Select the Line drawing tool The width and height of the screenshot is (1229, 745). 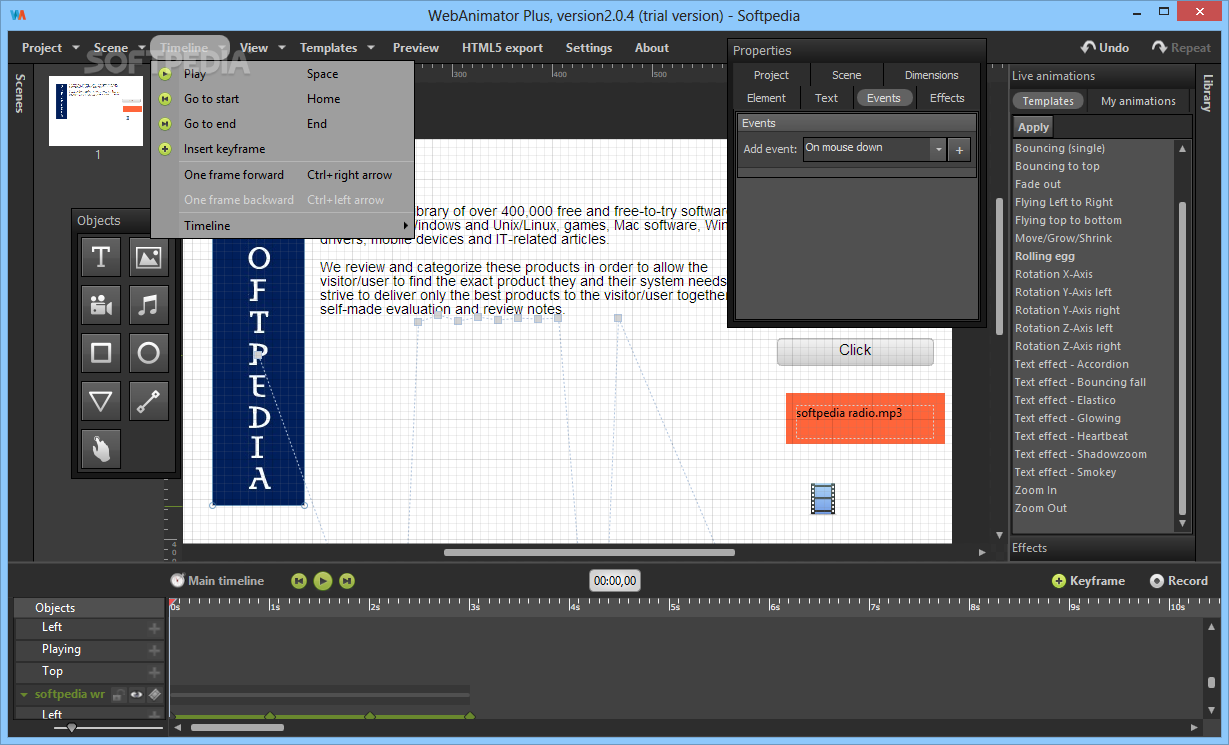pos(148,401)
